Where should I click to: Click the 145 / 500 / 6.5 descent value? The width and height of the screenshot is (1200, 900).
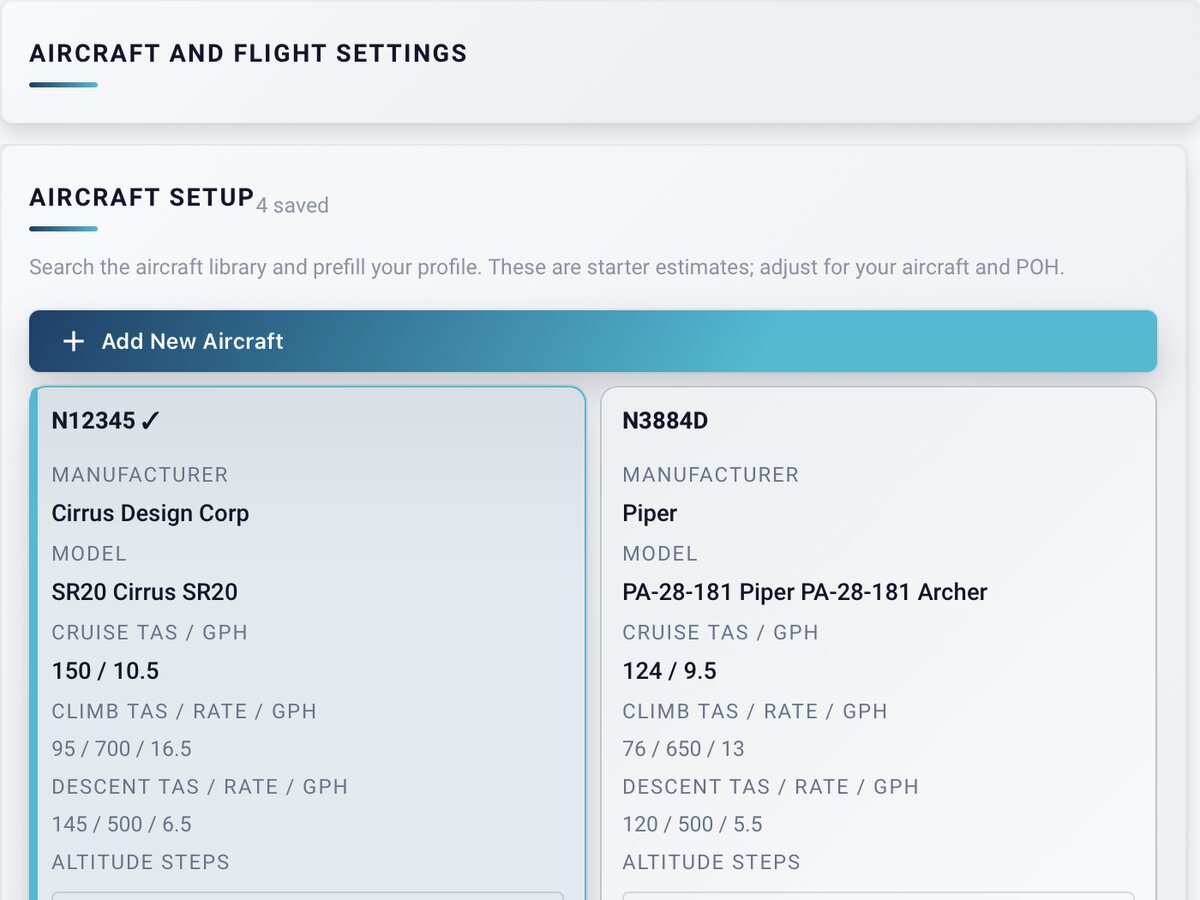pyautogui.click(x=121, y=824)
